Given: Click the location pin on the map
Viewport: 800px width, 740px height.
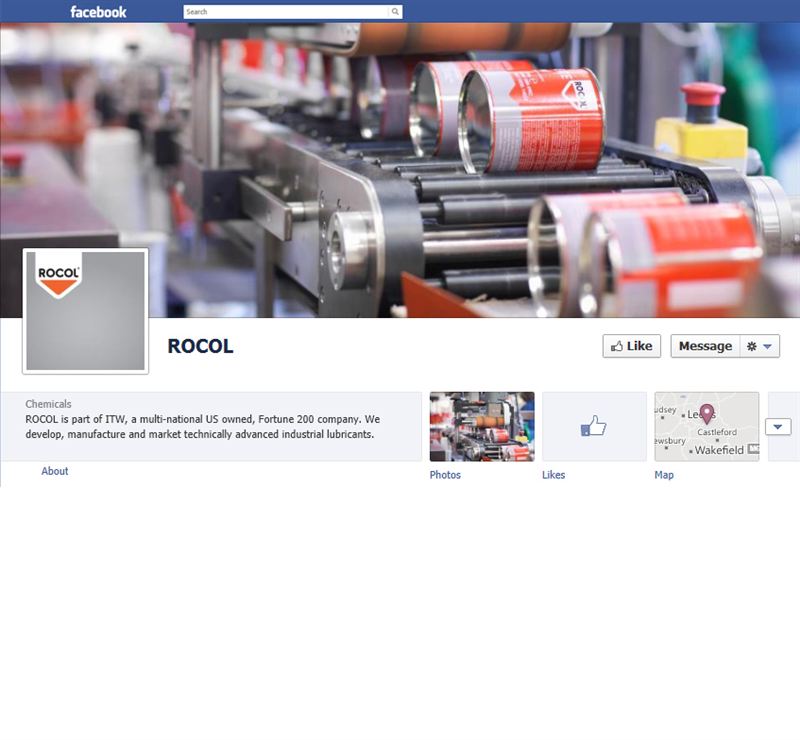Looking at the screenshot, I should click(707, 414).
